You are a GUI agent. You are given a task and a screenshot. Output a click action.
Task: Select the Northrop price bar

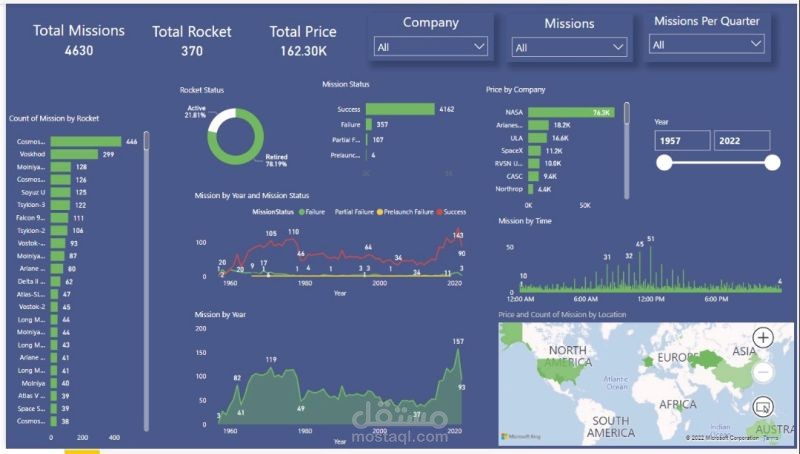(531, 189)
